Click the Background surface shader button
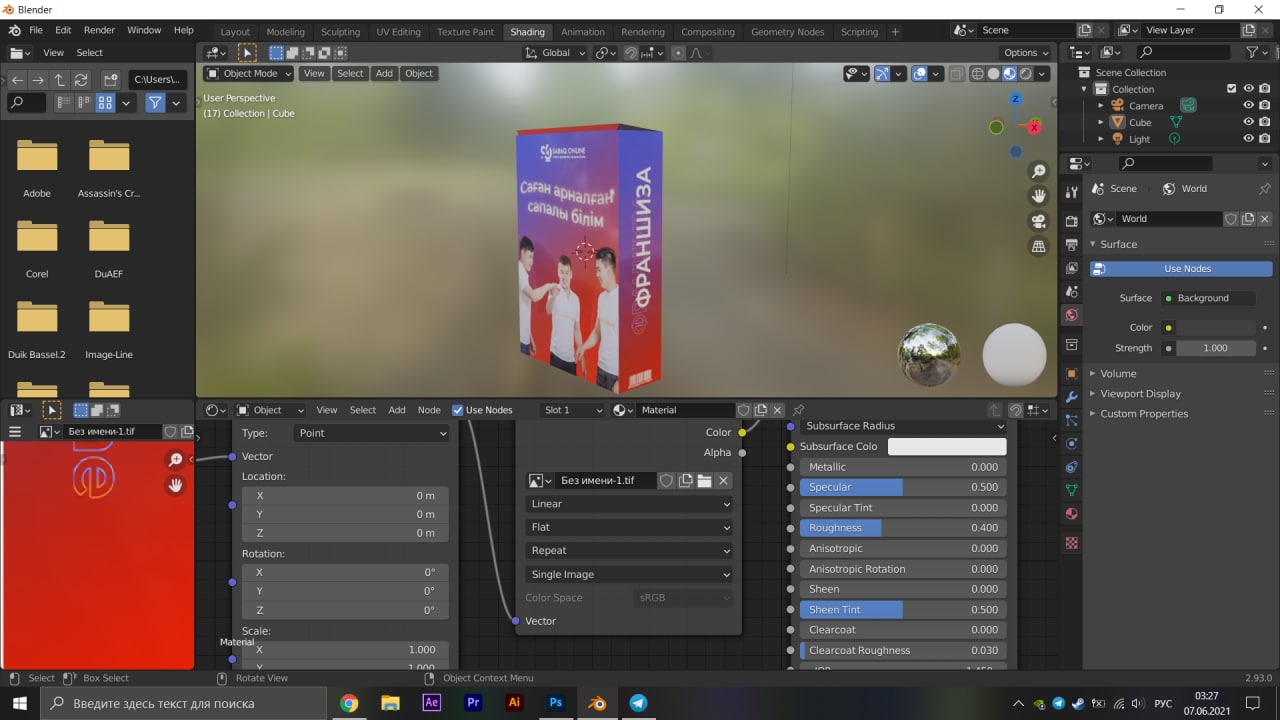Screen dimensions: 1280x720 tap(1209, 298)
